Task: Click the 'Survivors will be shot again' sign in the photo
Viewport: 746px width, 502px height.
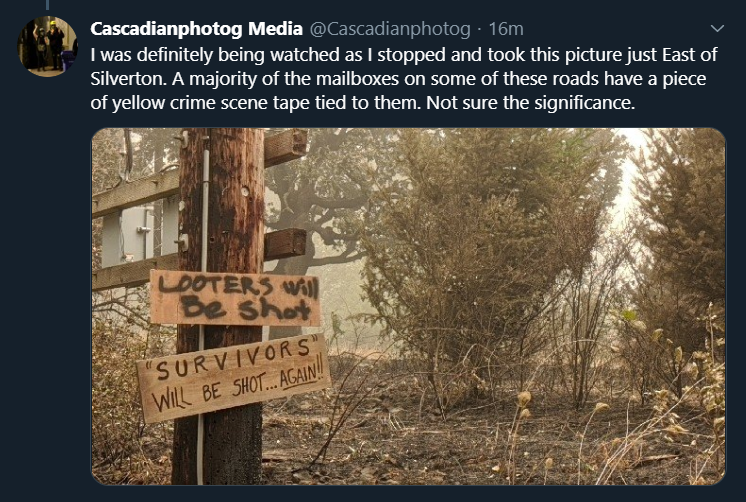Action: coord(233,378)
